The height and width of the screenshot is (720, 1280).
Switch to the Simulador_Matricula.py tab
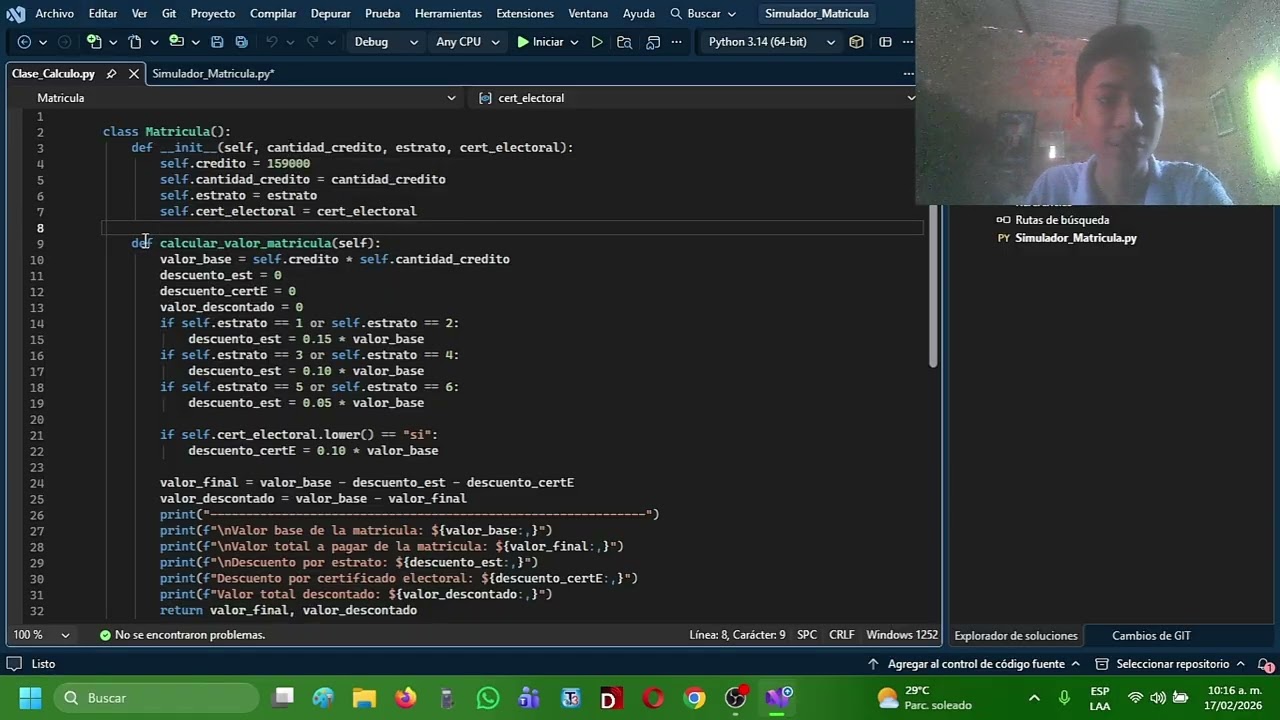(x=213, y=74)
